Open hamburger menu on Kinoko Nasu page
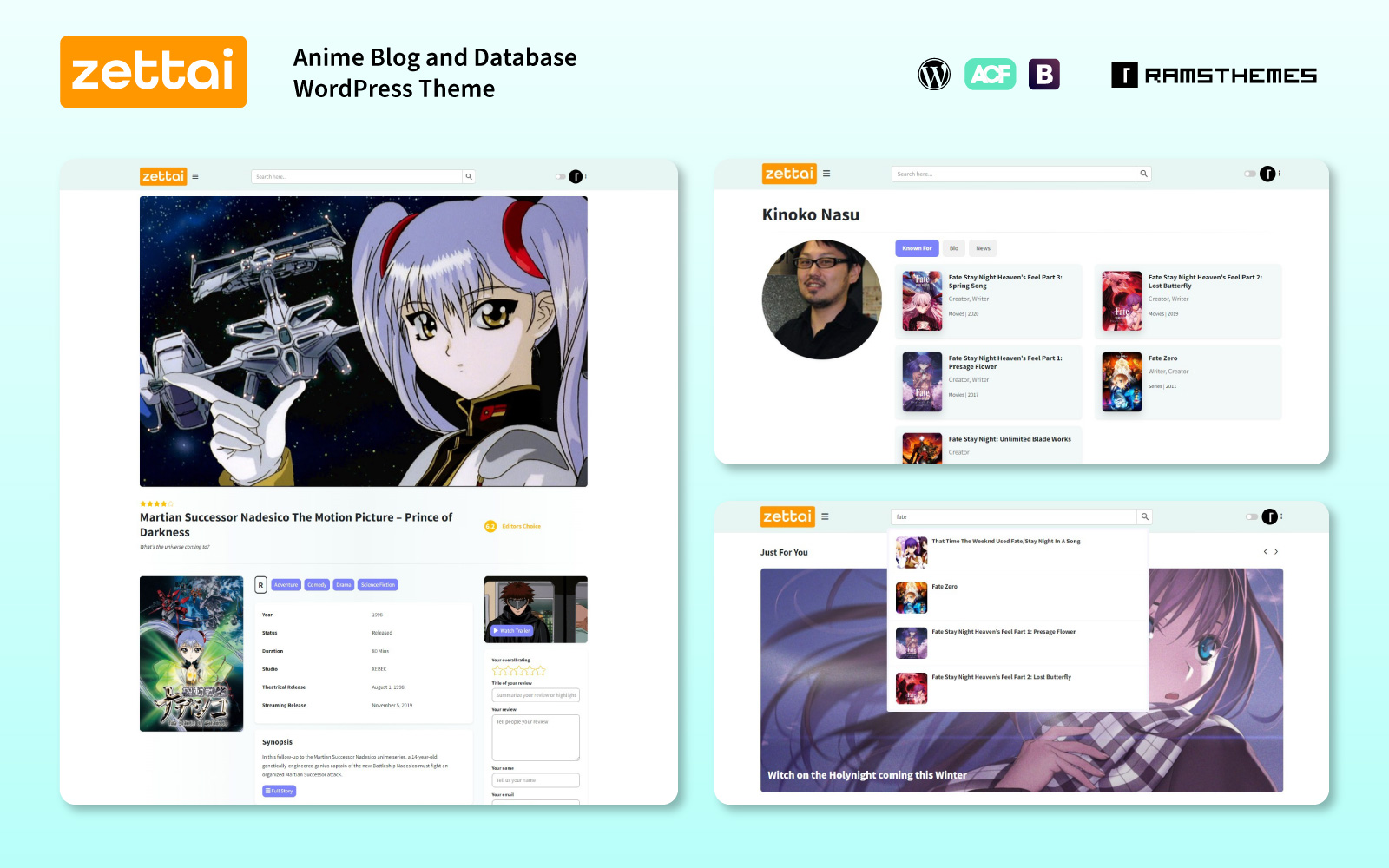Image resolution: width=1389 pixels, height=868 pixels. tap(826, 174)
